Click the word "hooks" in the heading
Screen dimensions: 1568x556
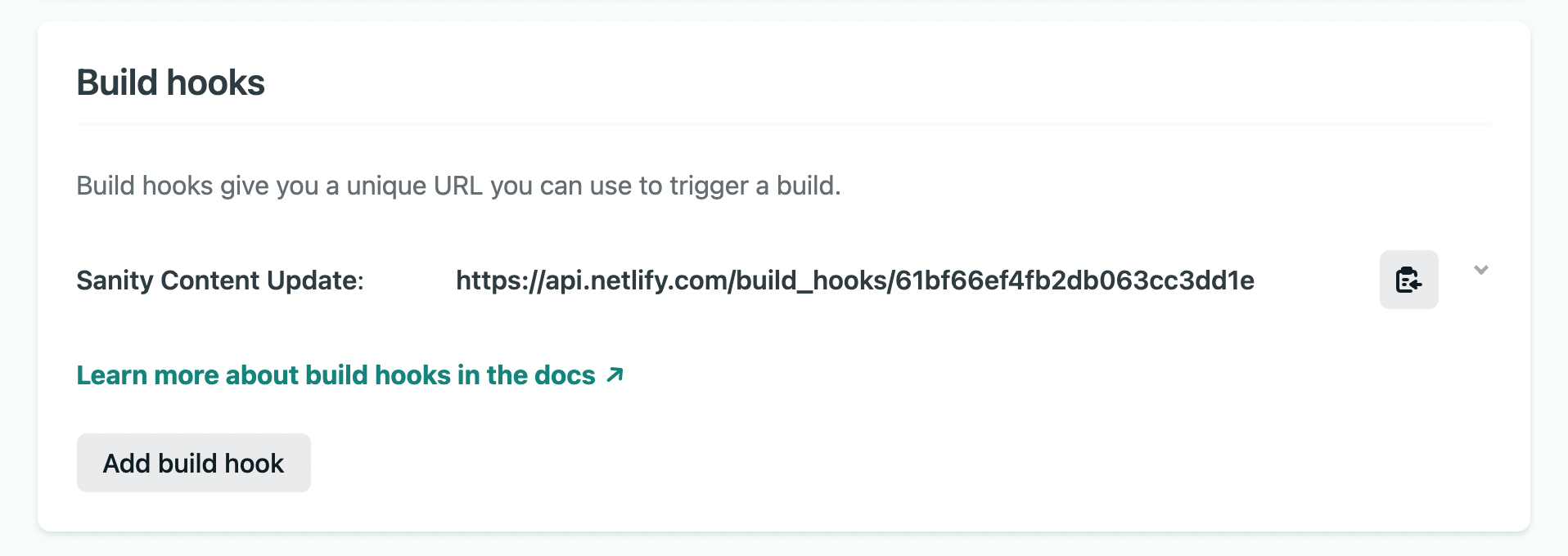click(x=215, y=83)
